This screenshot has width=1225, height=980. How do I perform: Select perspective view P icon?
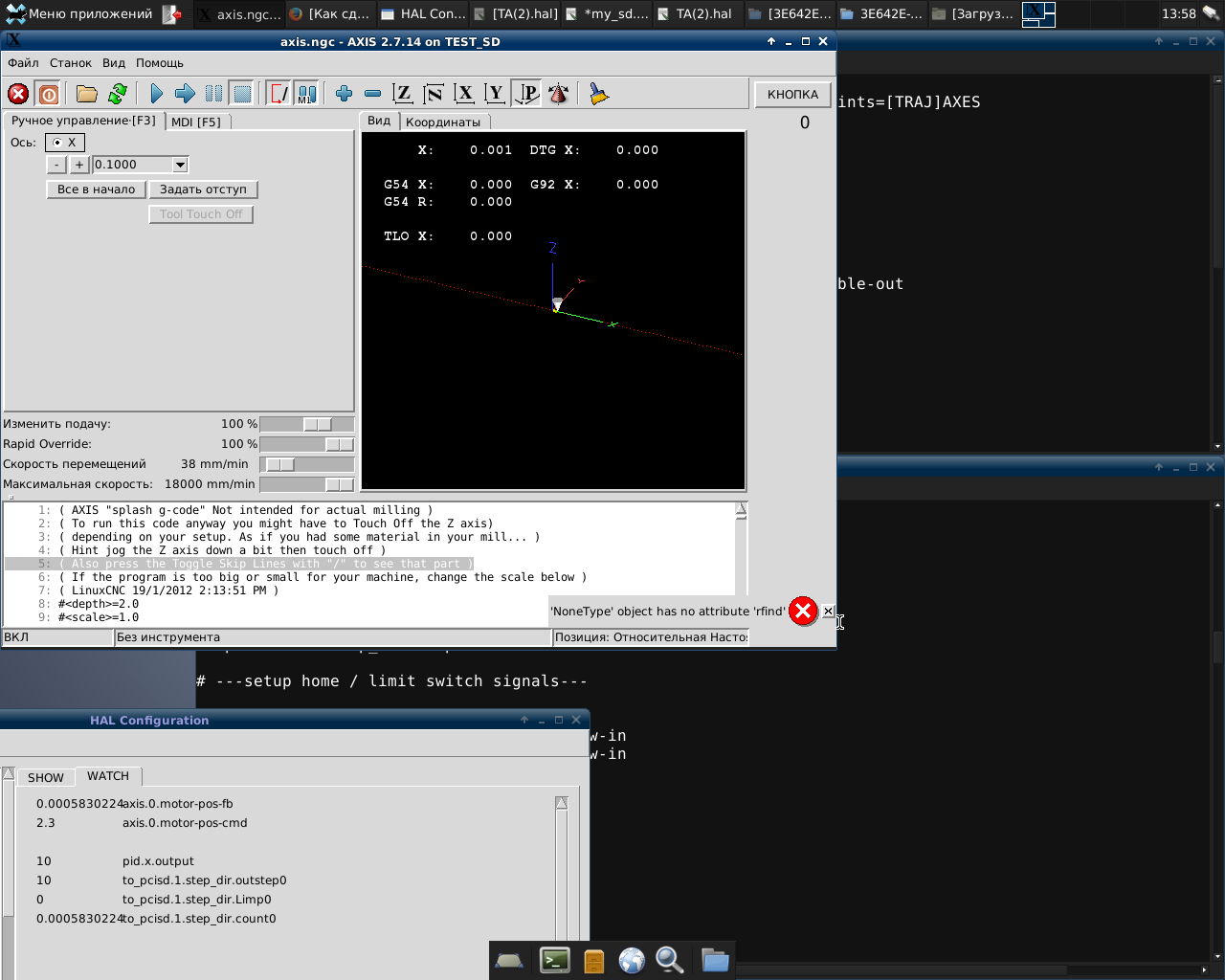527,94
